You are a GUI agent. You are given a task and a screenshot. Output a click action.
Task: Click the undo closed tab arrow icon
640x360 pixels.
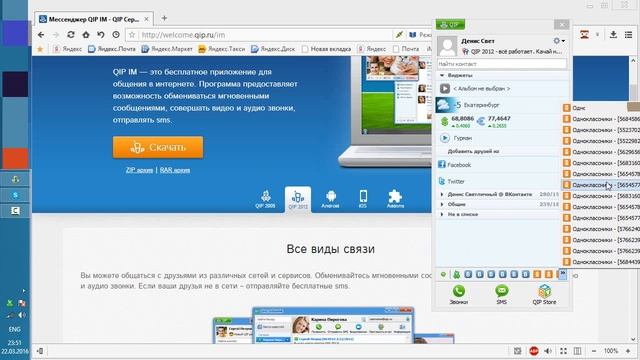[101, 35]
